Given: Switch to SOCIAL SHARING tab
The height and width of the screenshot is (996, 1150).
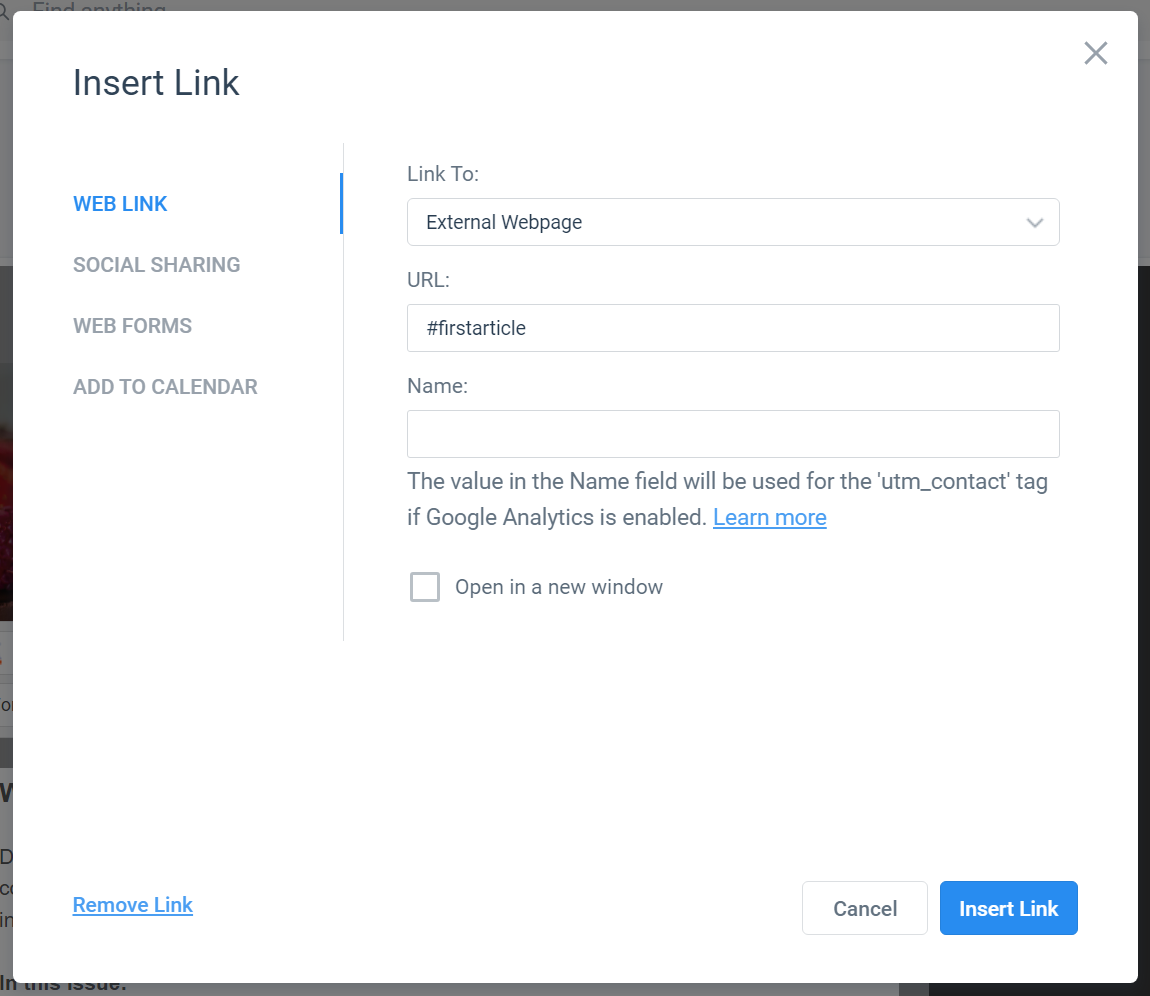Looking at the screenshot, I should 156,265.
